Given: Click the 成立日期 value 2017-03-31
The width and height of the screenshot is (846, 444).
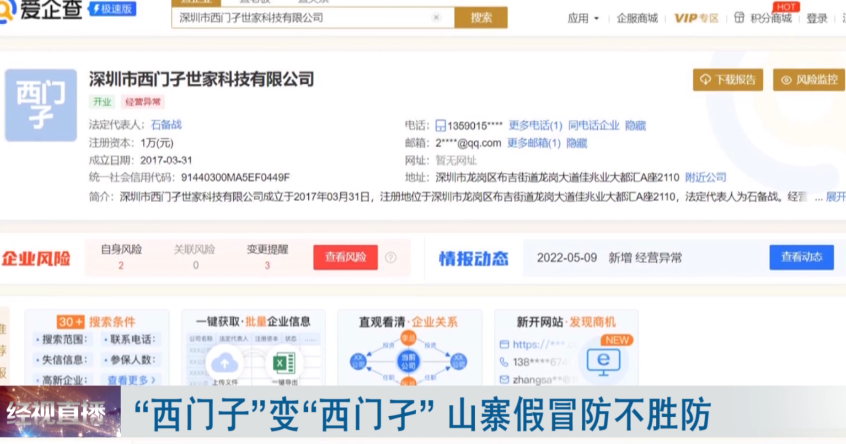Looking at the screenshot, I should click(166, 160).
